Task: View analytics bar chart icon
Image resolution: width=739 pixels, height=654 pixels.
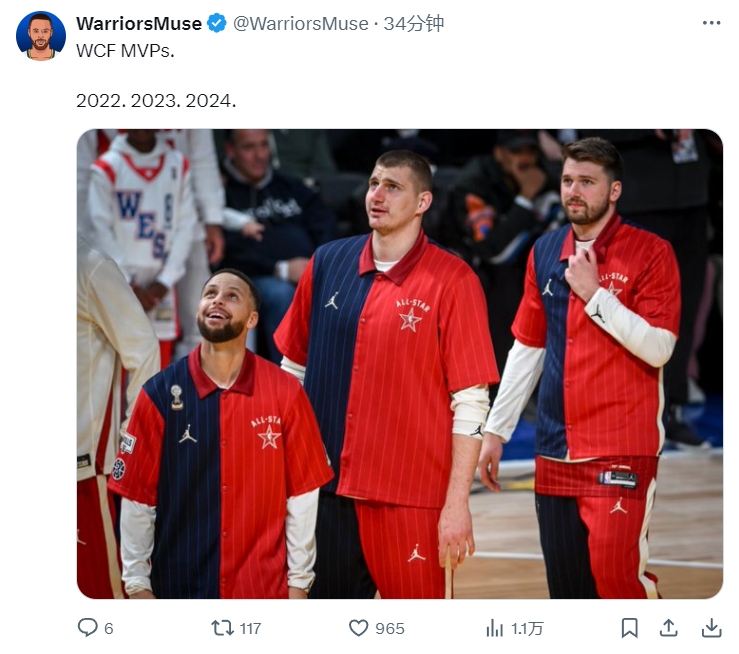Action: click(x=494, y=628)
